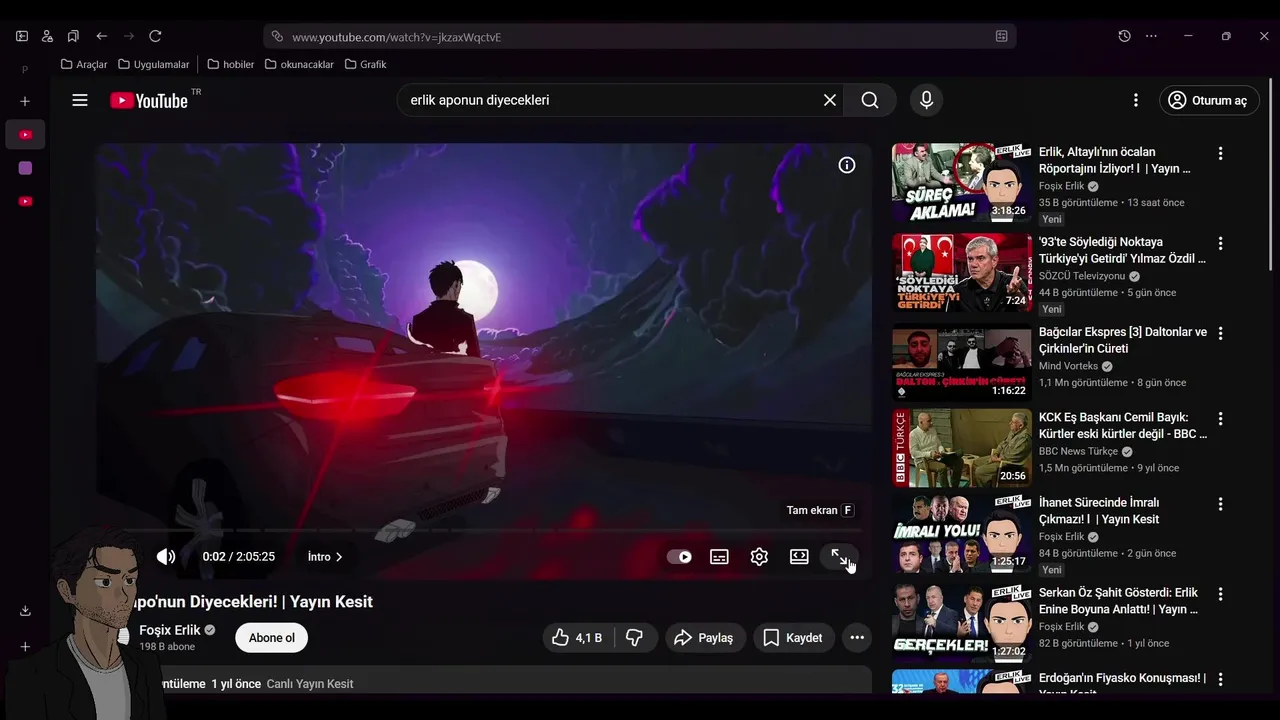Open downloads icon in sidebar
This screenshot has width=1280, height=720.
coord(25,611)
